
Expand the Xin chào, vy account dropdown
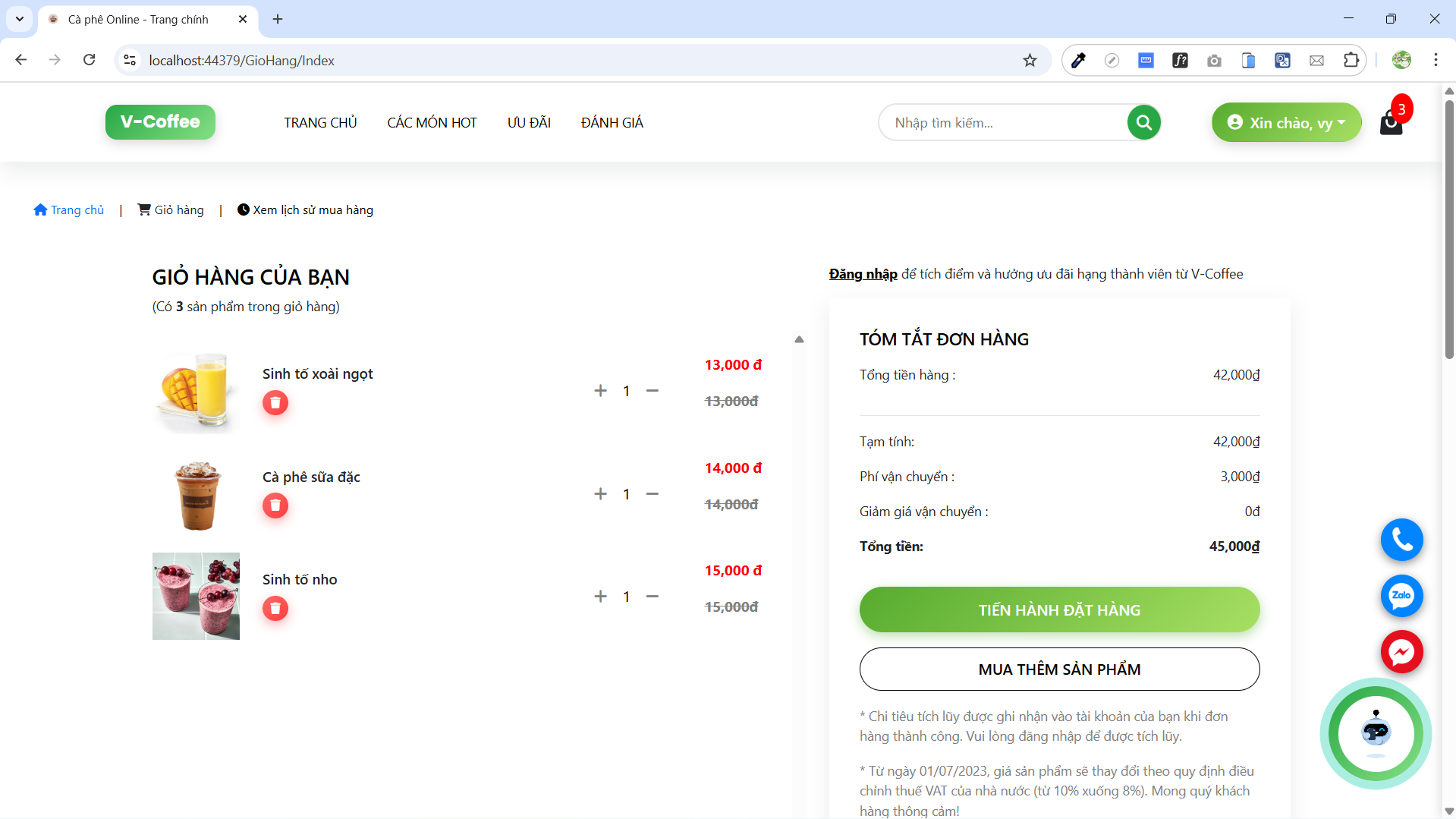click(1286, 122)
